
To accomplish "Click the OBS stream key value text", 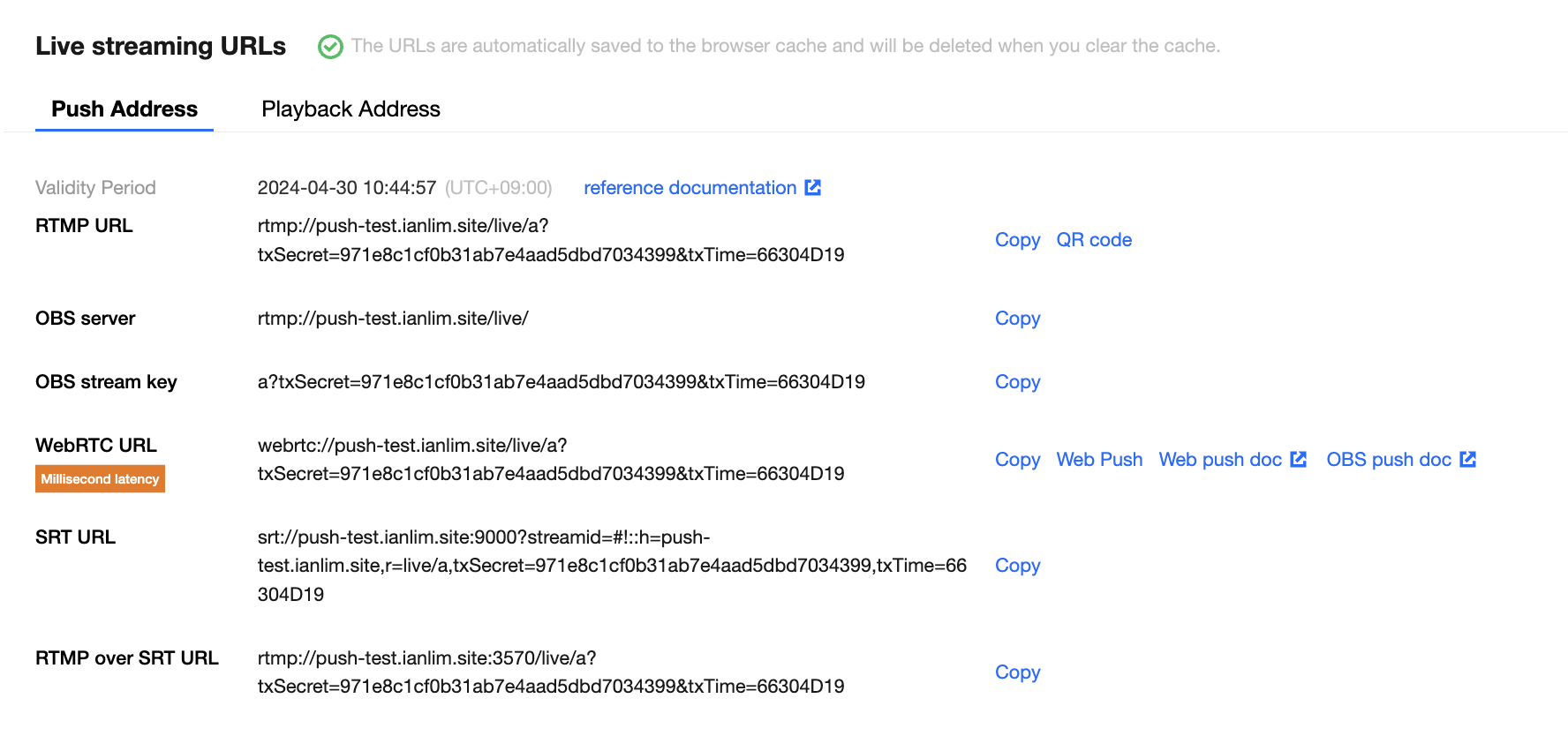I will pos(562,382).
